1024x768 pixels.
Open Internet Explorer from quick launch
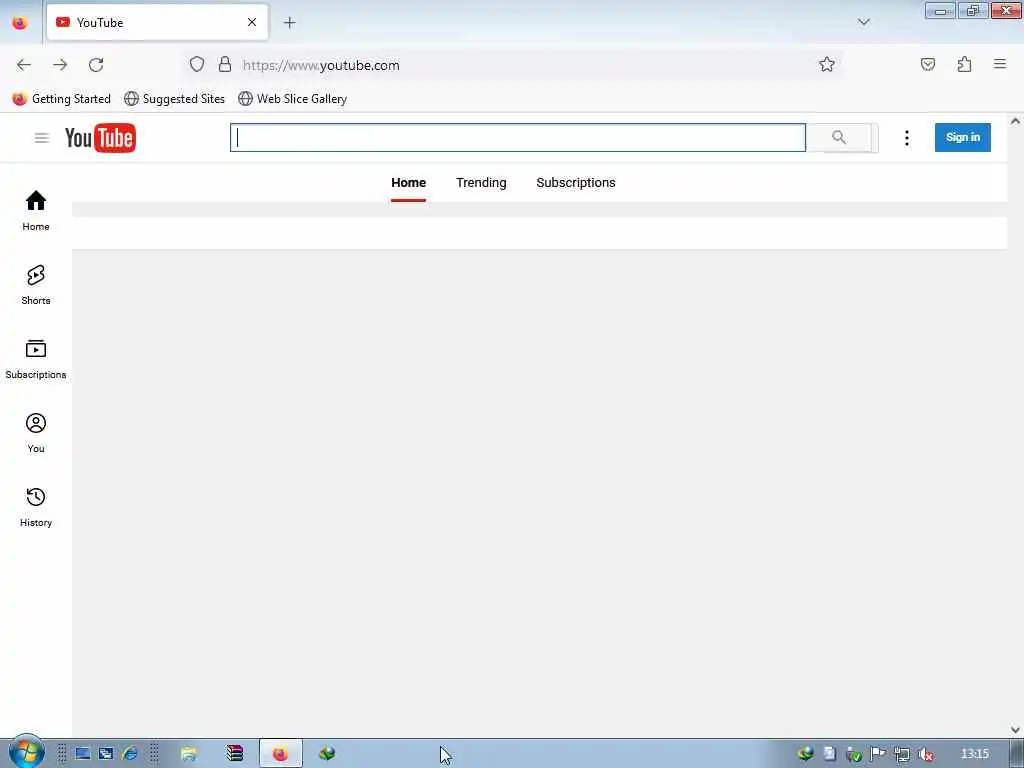pos(129,754)
